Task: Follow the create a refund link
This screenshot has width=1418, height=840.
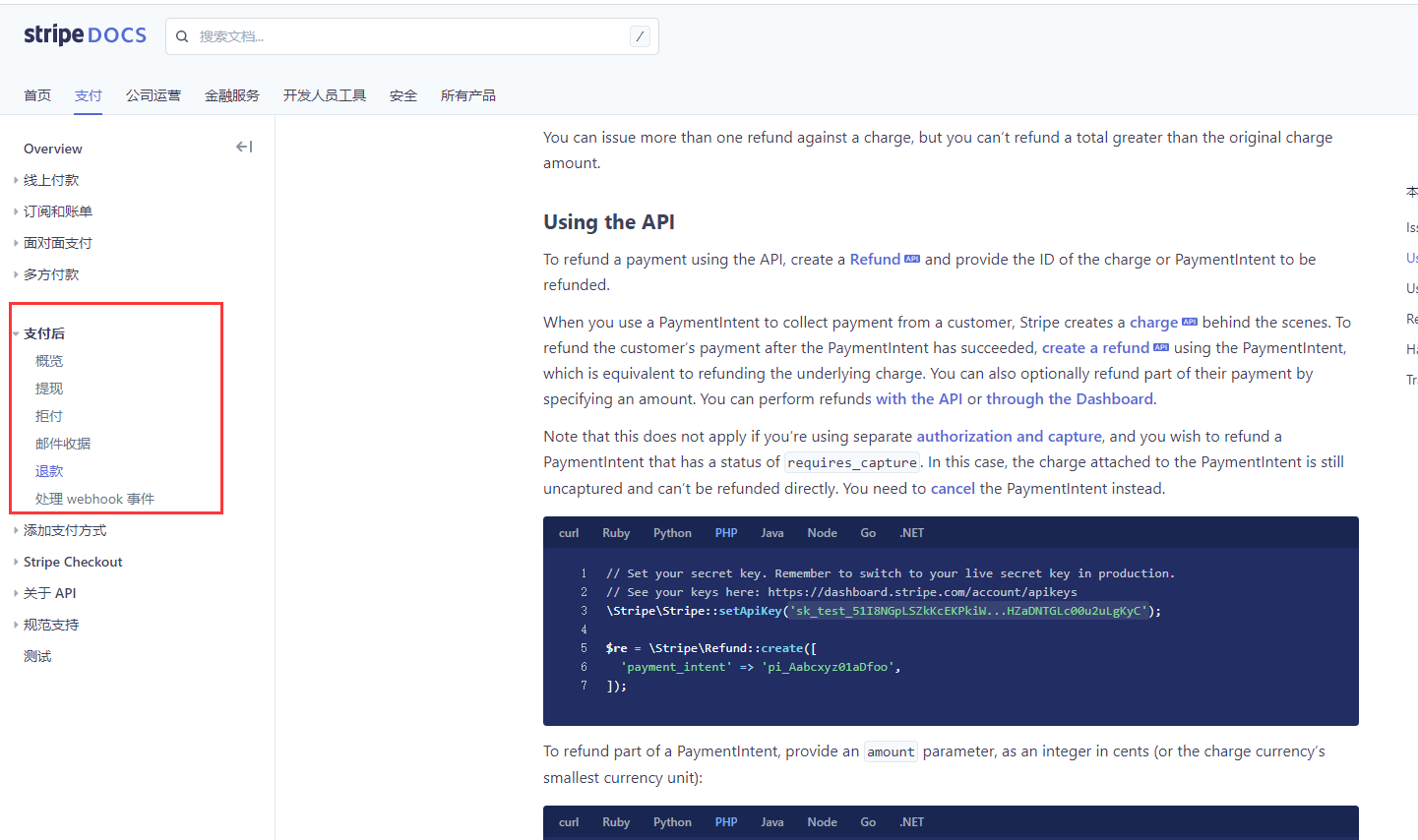Action: coord(1095,348)
